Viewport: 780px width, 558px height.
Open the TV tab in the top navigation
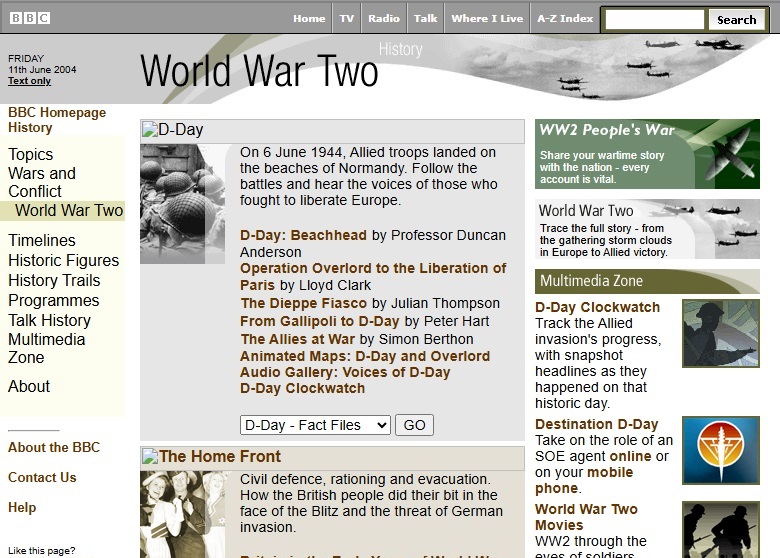[347, 18]
